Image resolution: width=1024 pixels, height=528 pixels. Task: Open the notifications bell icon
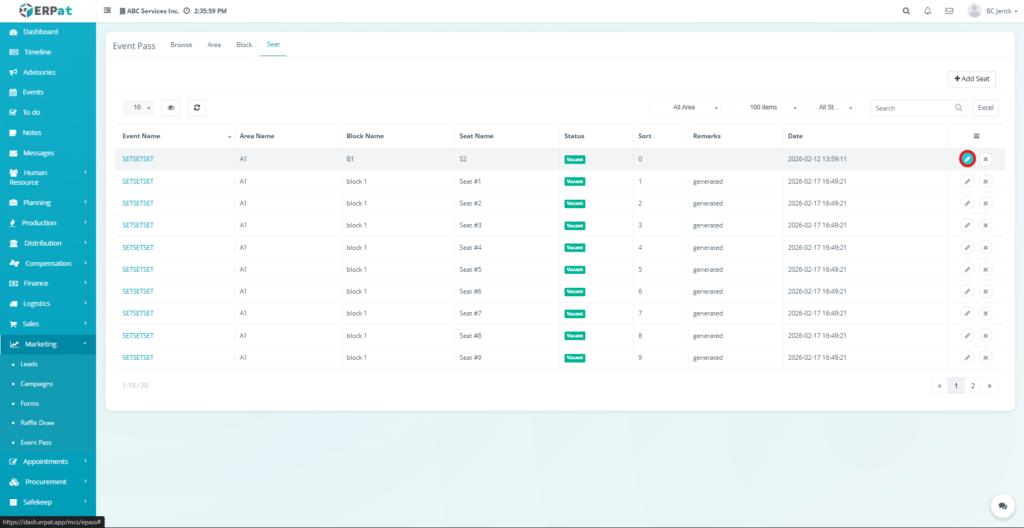click(928, 11)
